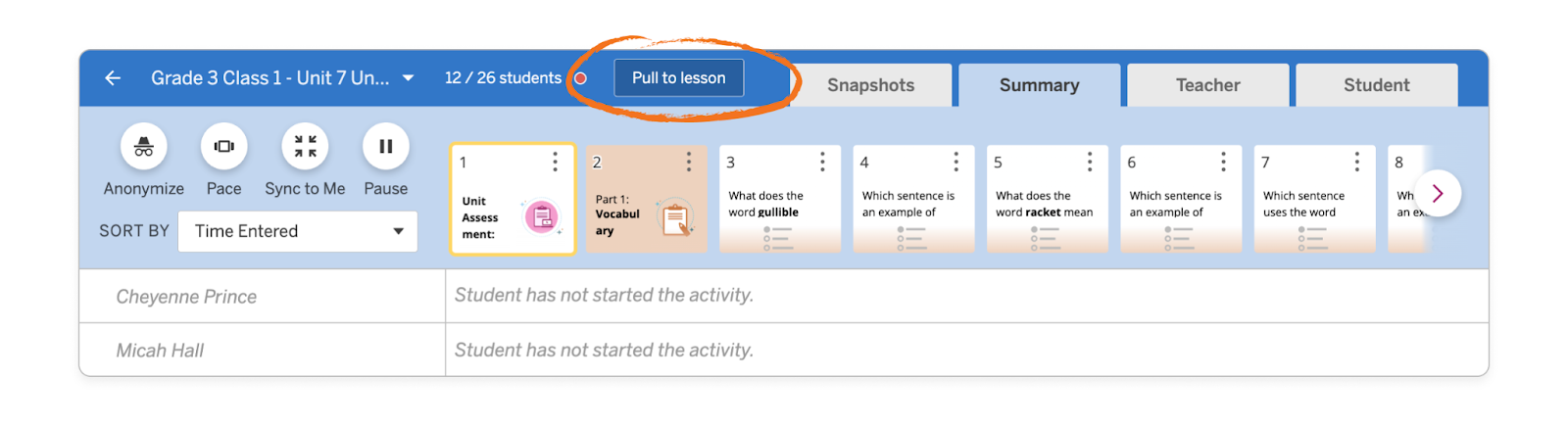Click the Pull to lesson button
This screenshot has width=1568, height=426.
[678, 78]
